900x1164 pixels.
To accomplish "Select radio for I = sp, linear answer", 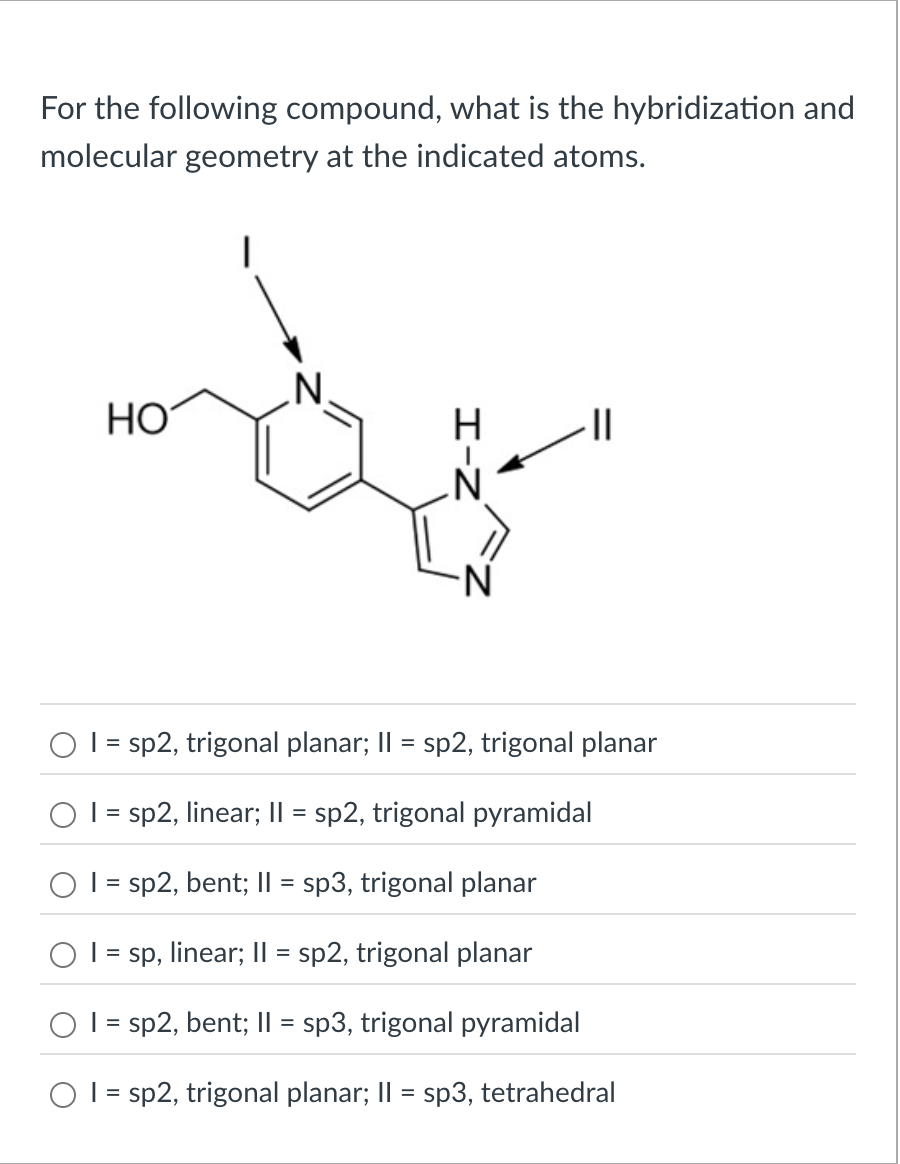I will click(62, 955).
